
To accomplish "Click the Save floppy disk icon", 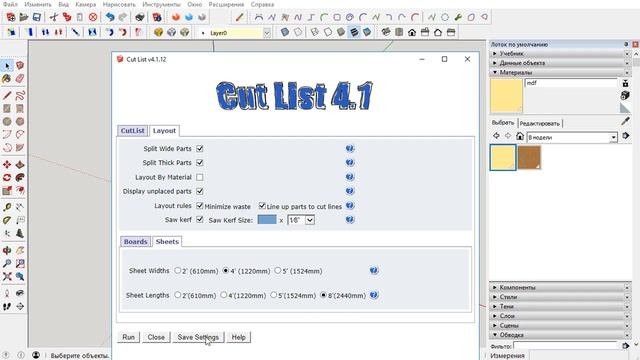I will click(37, 17).
